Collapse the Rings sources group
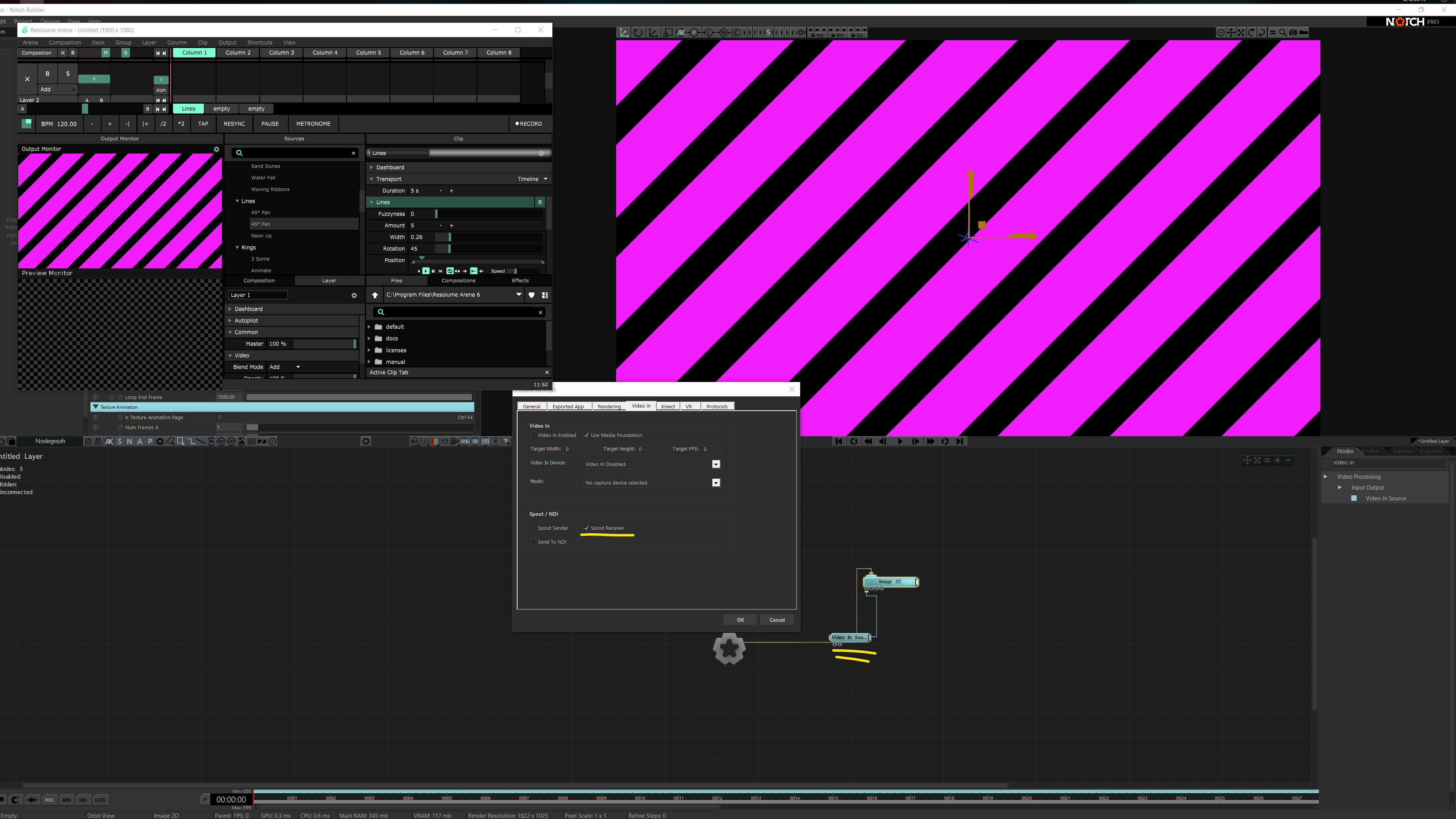The image size is (1456, 819). coord(237,247)
